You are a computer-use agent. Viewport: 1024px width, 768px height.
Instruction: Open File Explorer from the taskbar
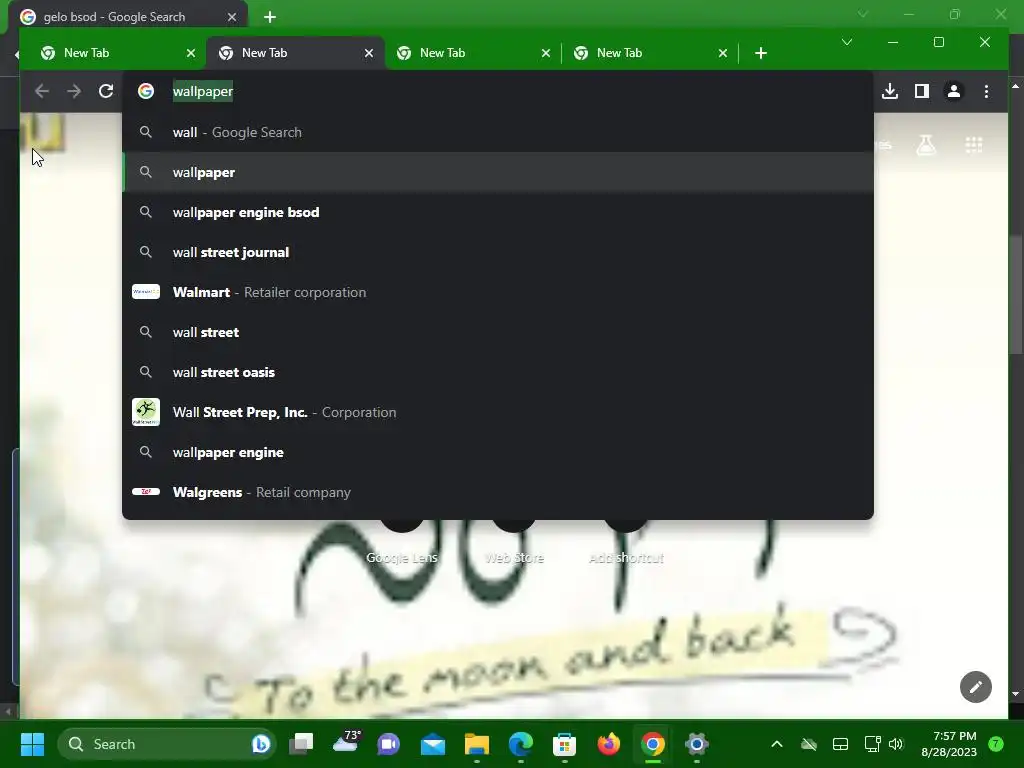pyautogui.click(x=477, y=744)
